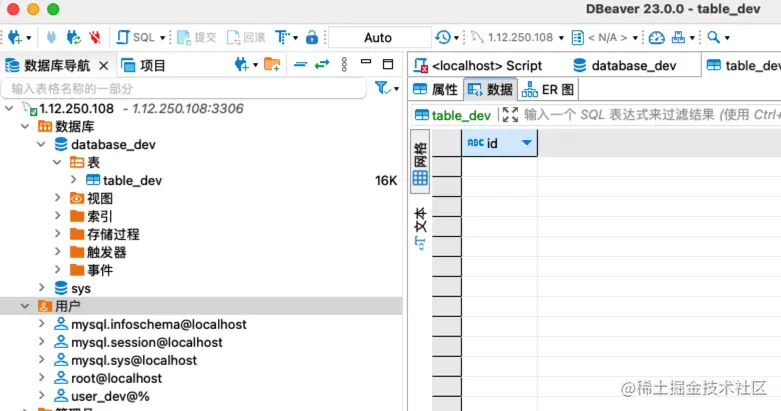Select the 索引 folder
Screen dimensions: 781x411
92,216
